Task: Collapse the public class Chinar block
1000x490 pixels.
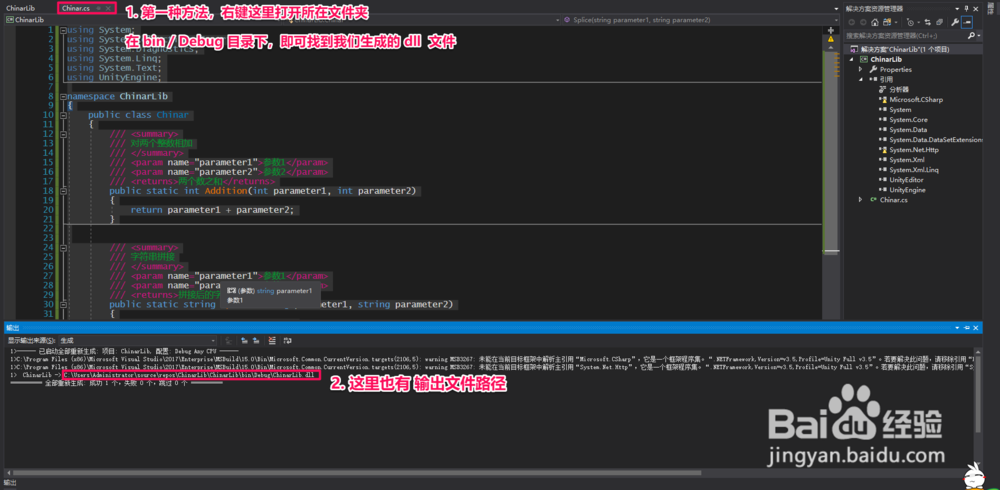Action: (62, 115)
